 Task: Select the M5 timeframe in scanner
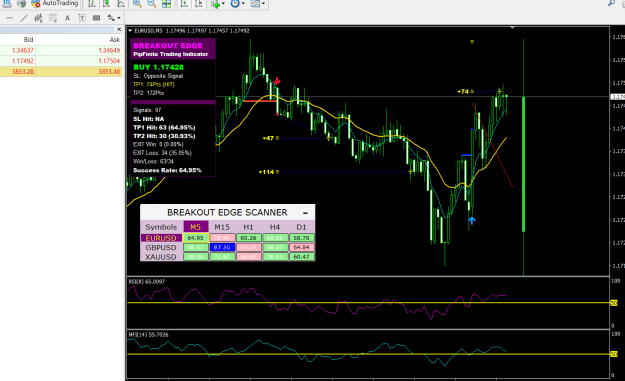point(195,227)
